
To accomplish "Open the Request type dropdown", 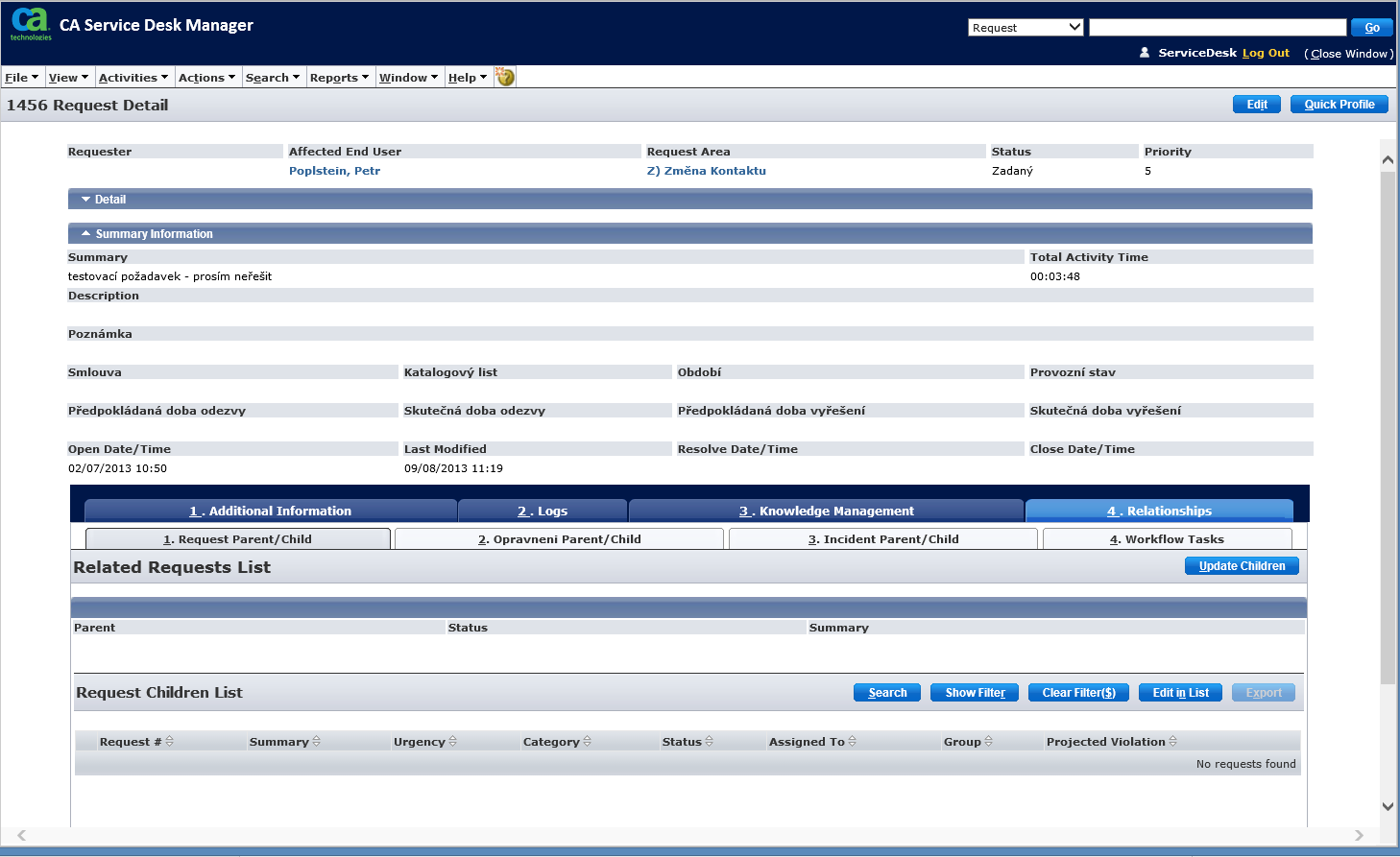I will coord(1026,27).
